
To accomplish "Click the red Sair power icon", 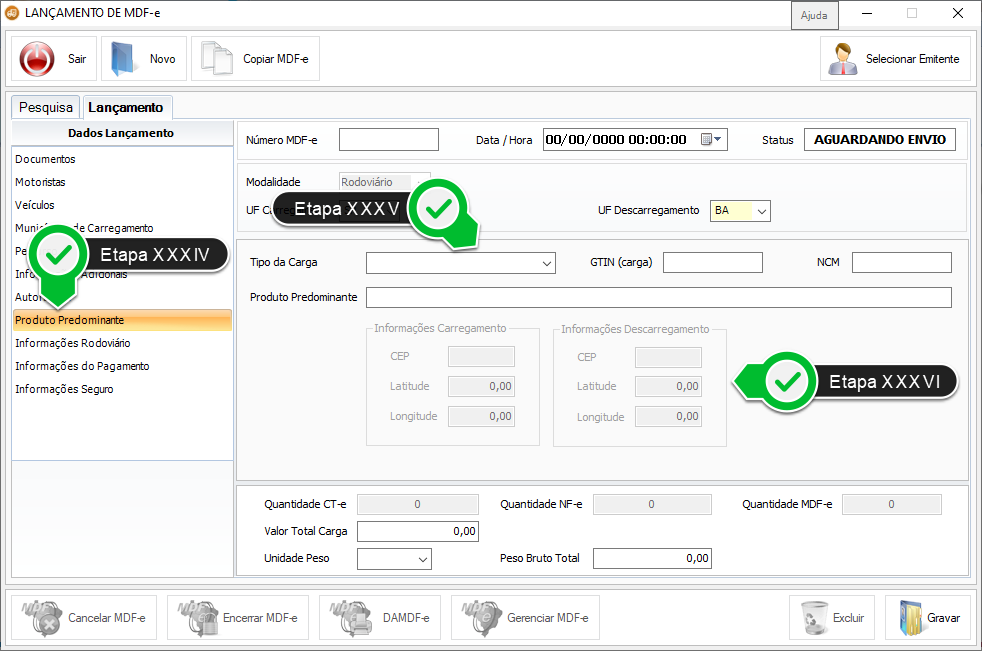I will (37, 59).
